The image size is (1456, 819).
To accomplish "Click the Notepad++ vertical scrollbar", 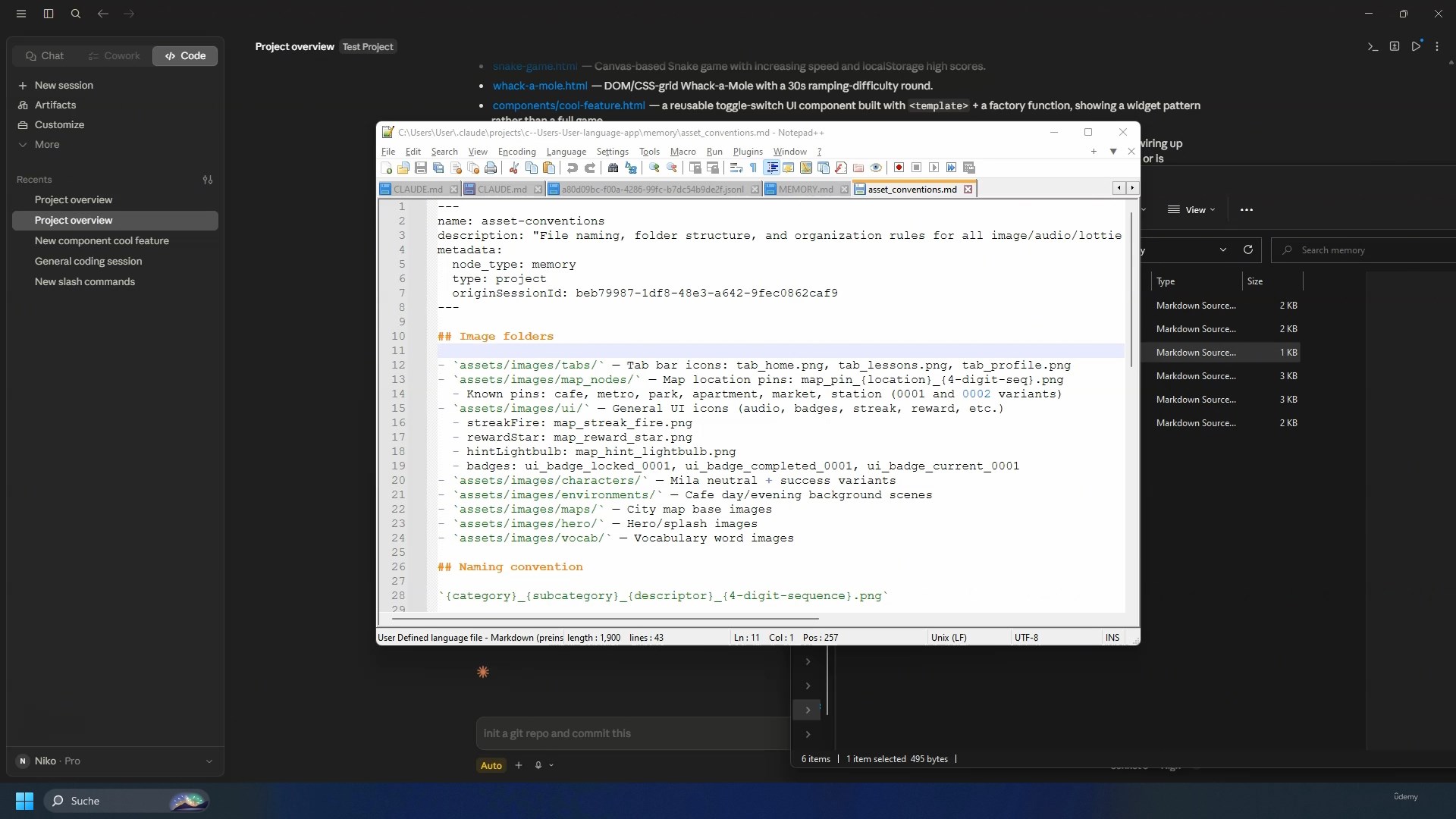I will click(x=1131, y=290).
